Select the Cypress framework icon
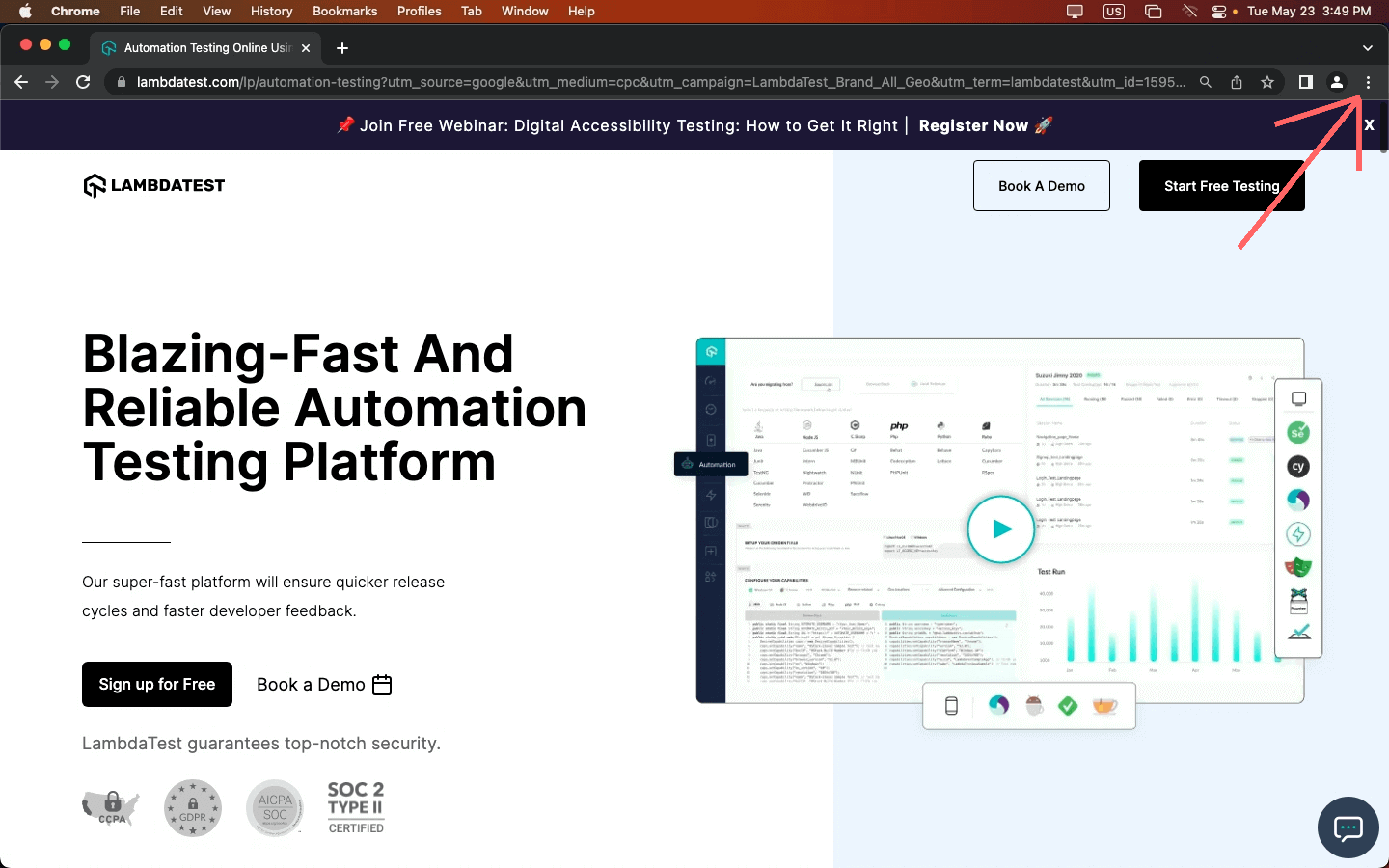This screenshot has width=1389, height=868. (1298, 466)
